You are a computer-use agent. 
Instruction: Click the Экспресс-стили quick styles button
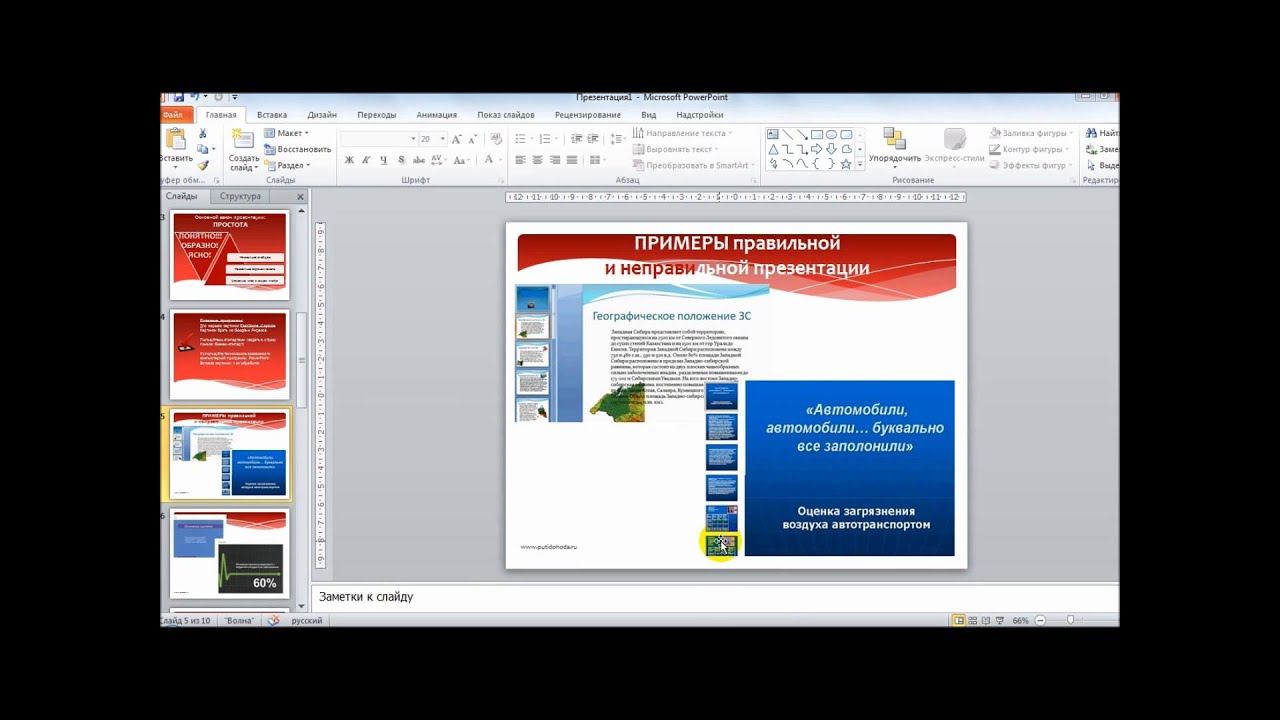(954, 148)
